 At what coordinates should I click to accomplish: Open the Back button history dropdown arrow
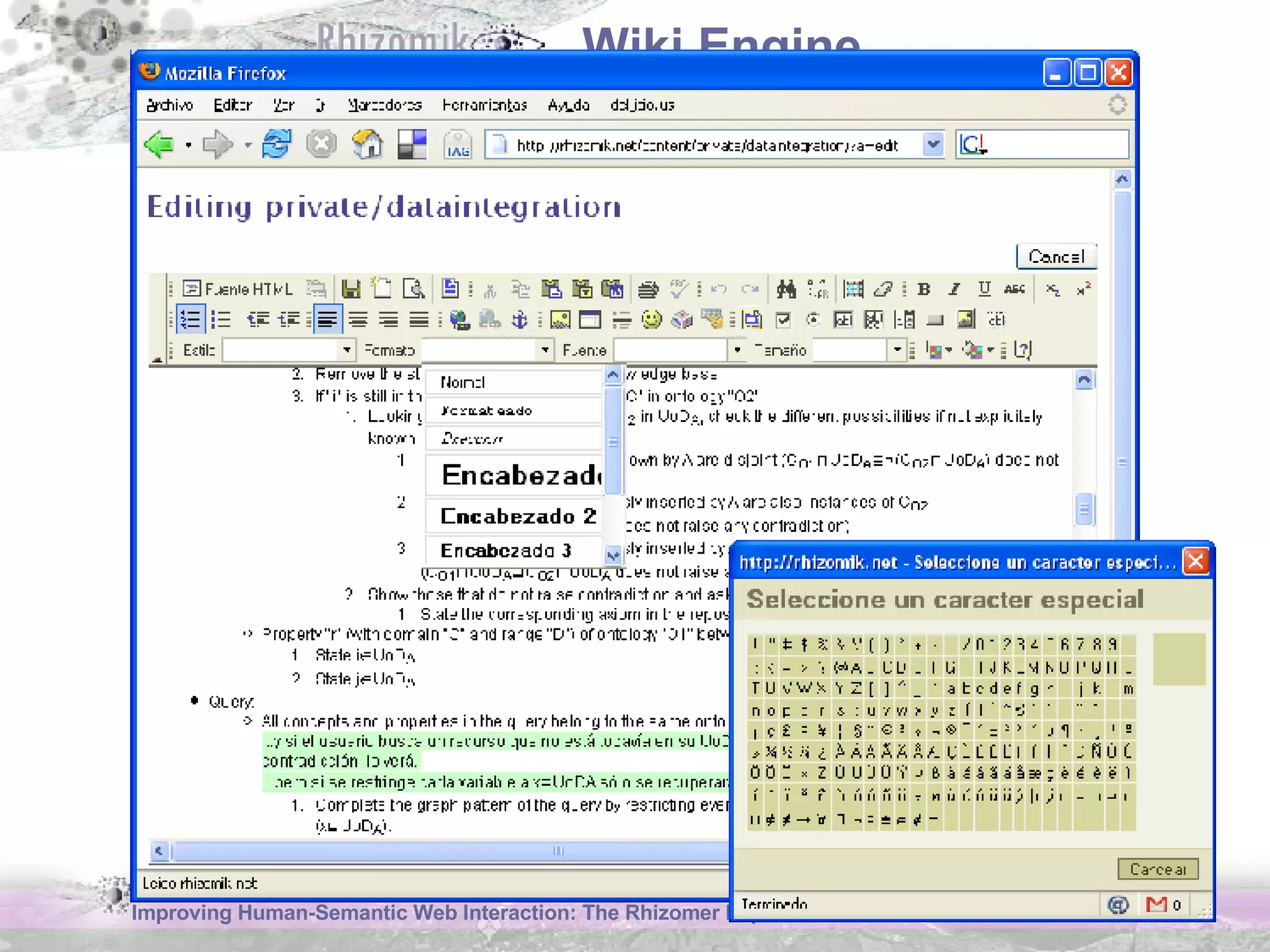(188, 146)
